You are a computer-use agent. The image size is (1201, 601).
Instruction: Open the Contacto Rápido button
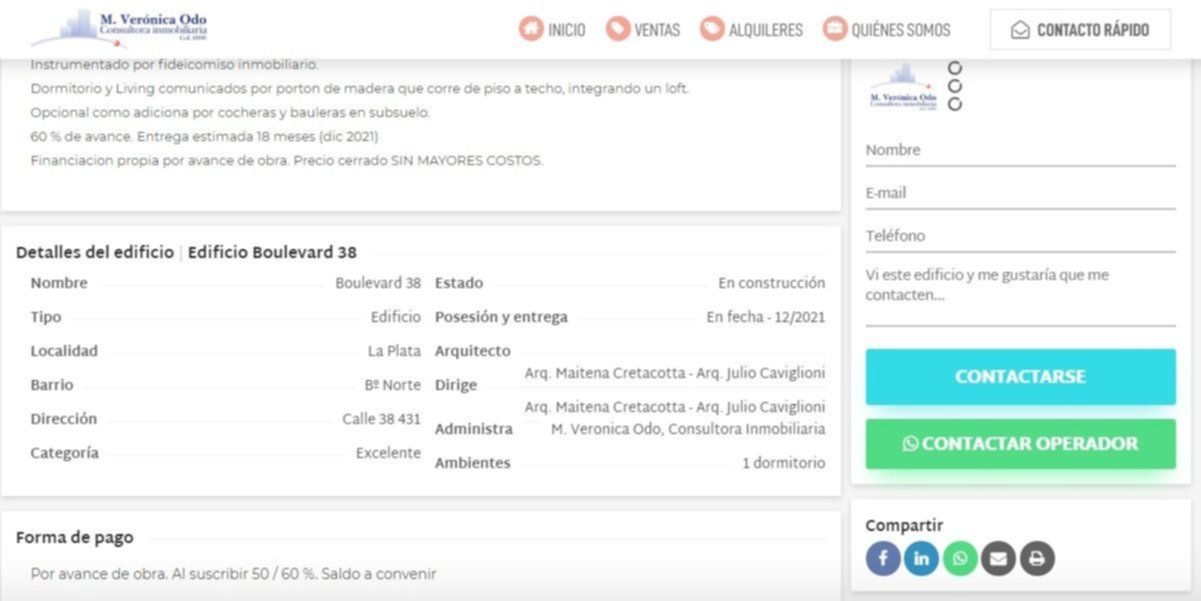pos(1079,30)
